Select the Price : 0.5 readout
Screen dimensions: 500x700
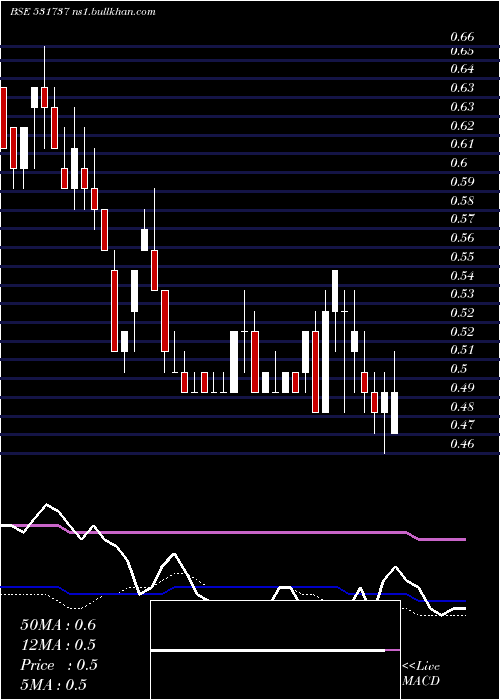point(59,665)
